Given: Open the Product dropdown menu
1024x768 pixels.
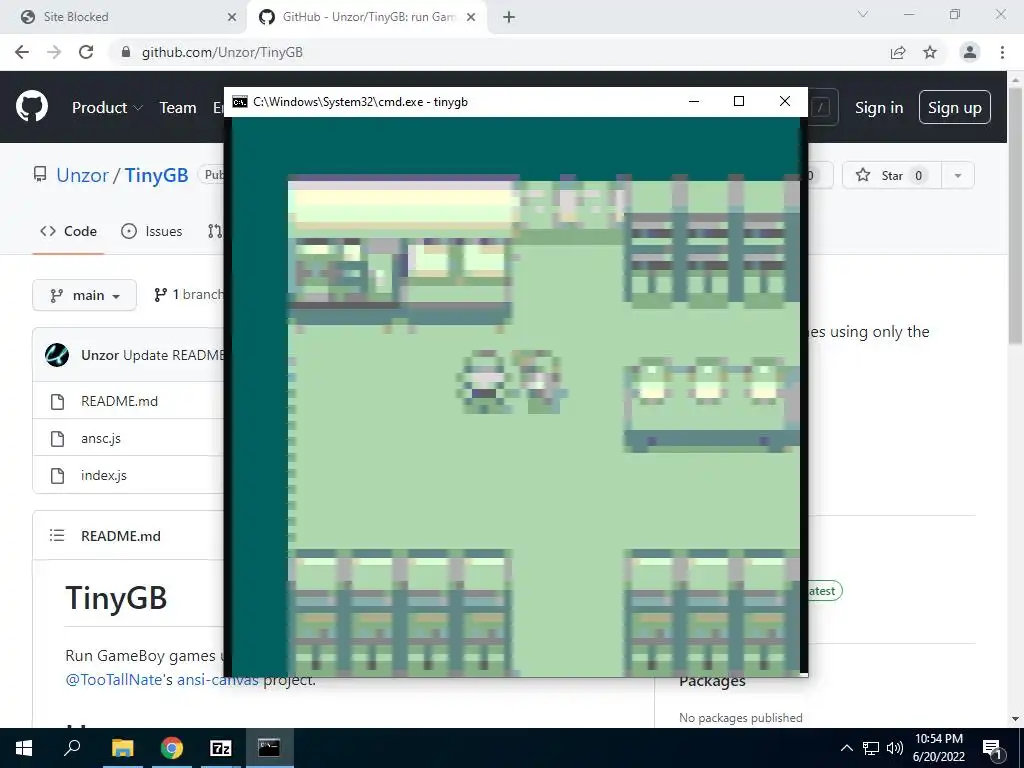Looking at the screenshot, I should click(x=107, y=107).
